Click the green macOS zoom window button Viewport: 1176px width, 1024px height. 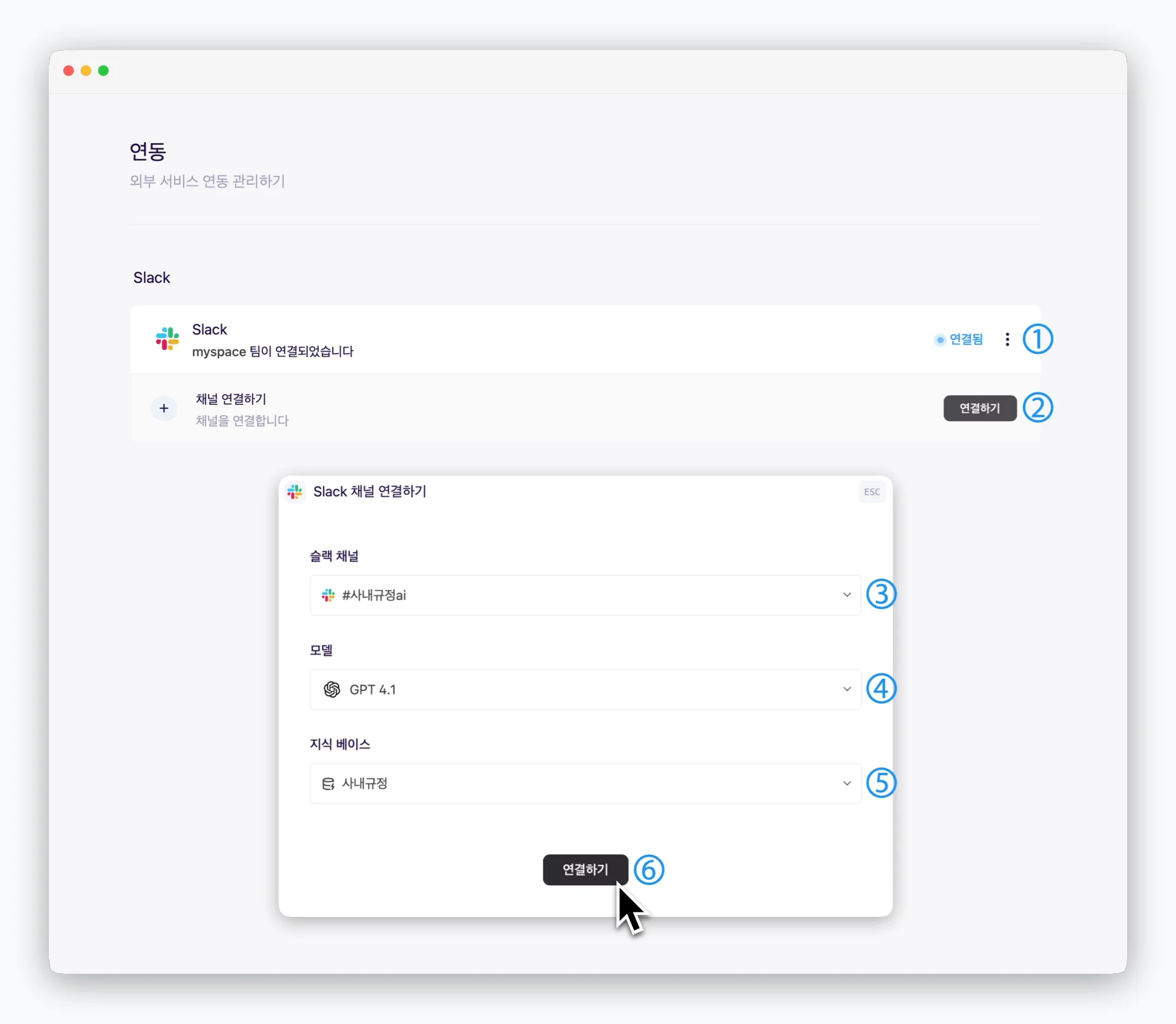(x=104, y=71)
